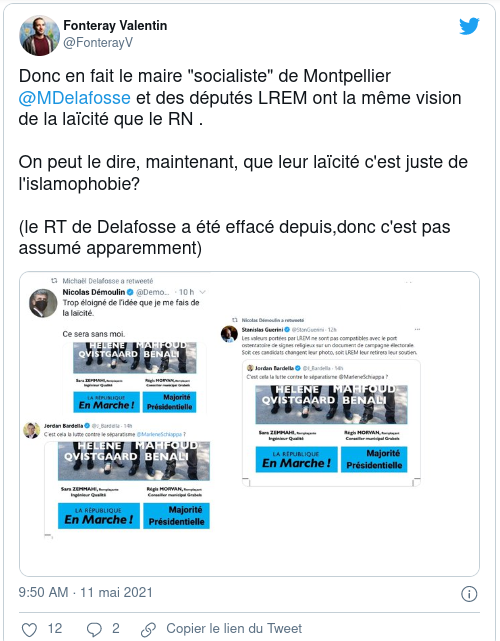Click the Twitter bird logo

[x=469, y=26]
